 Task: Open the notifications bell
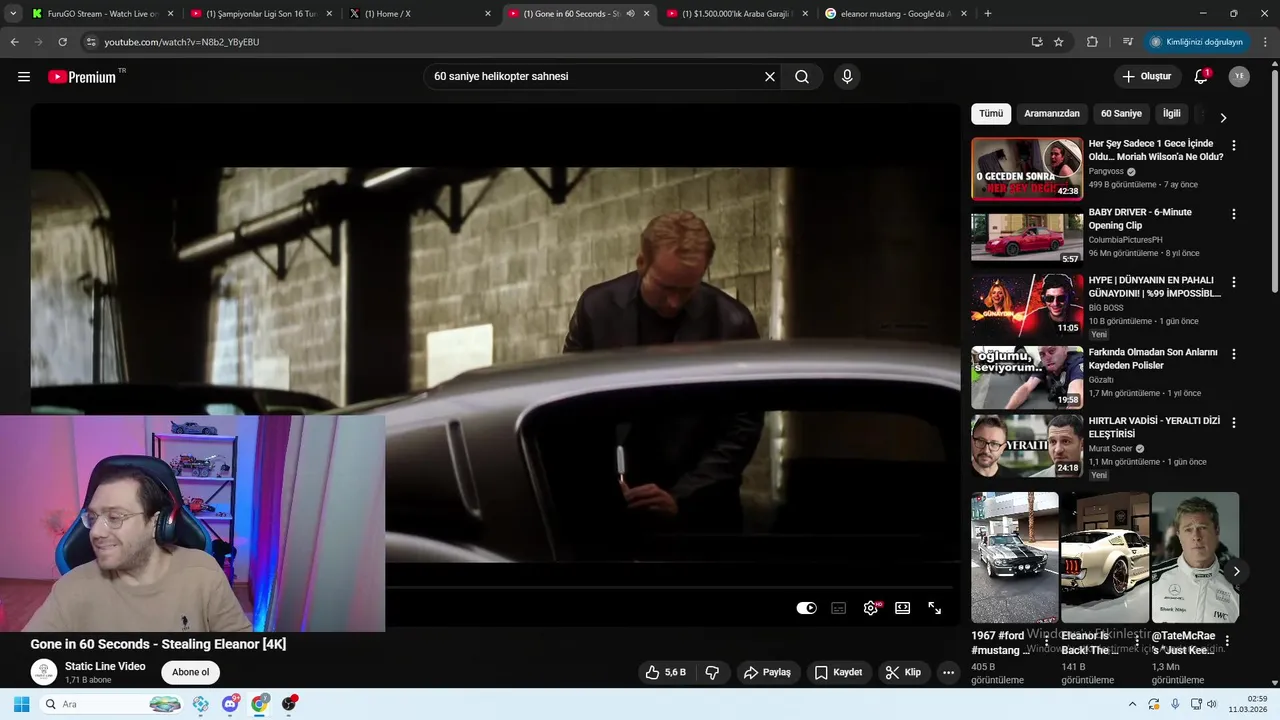(x=1201, y=77)
